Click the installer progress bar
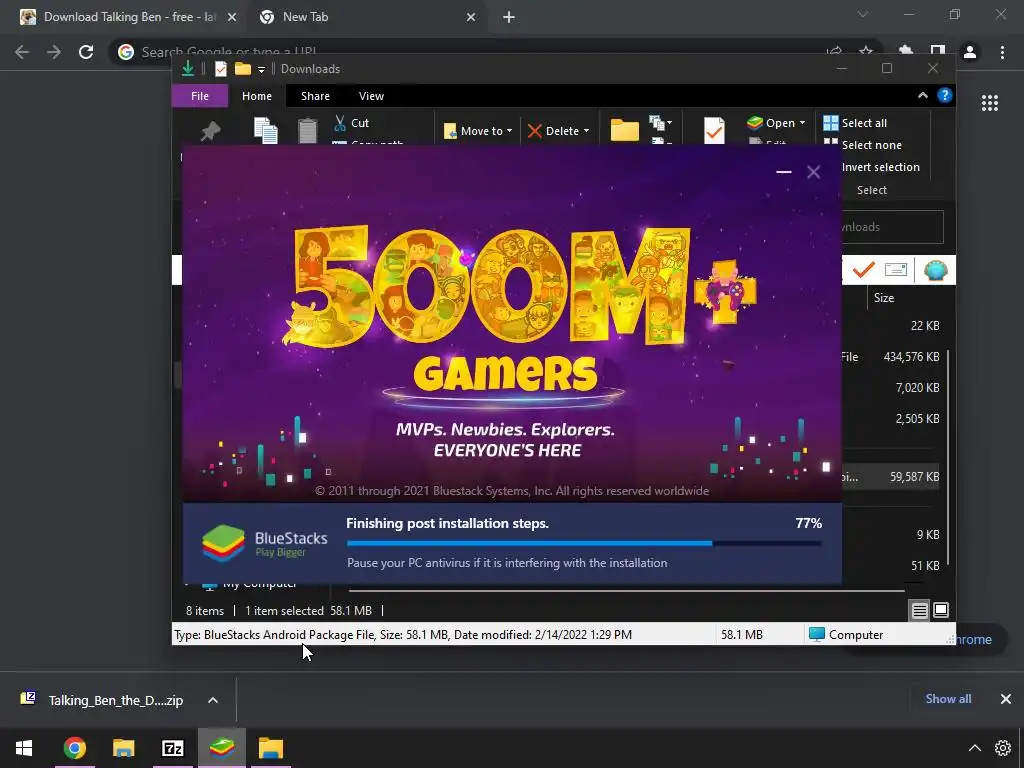The image size is (1024, 768). click(x=584, y=543)
